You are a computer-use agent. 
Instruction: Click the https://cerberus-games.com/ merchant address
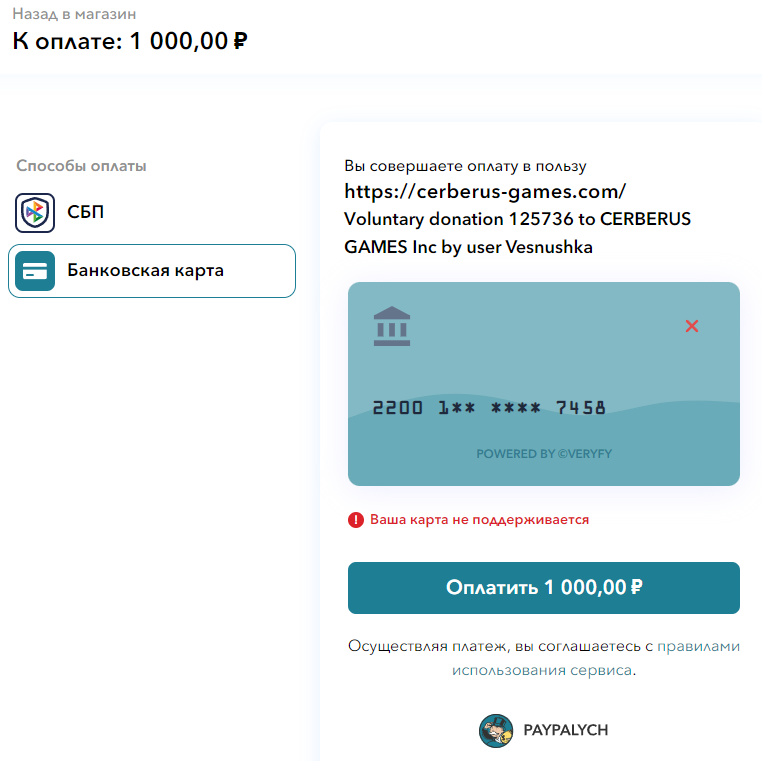(485, 191)
